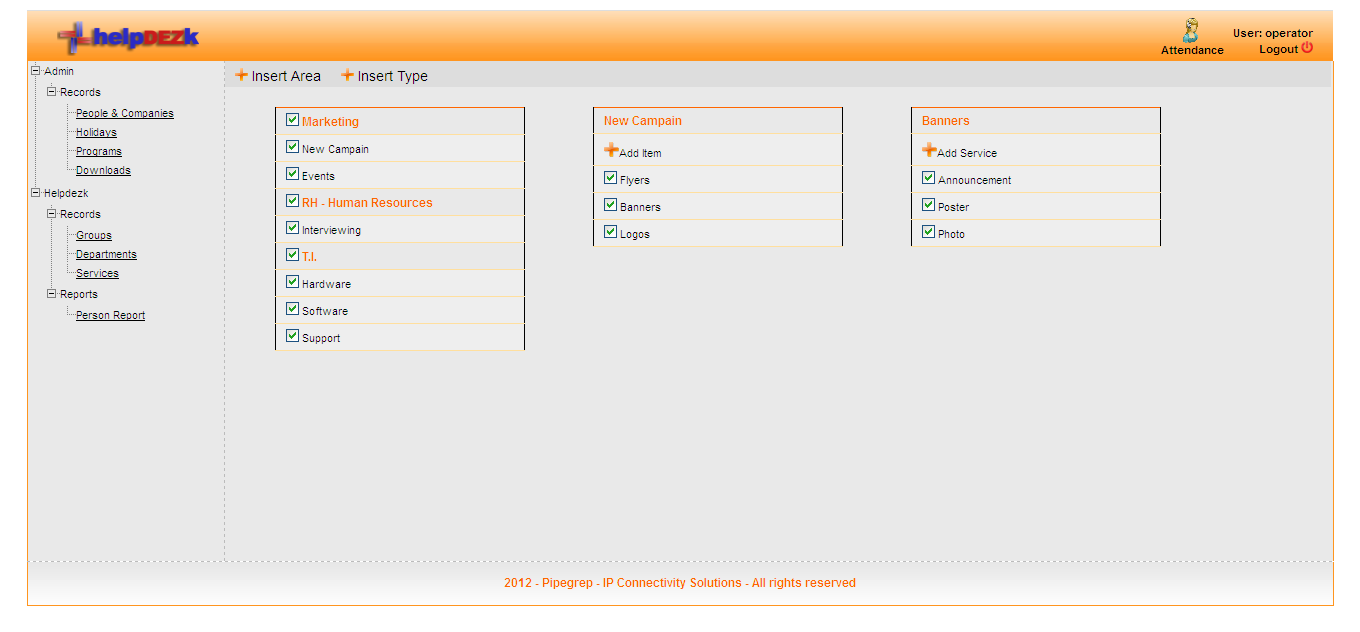Click the plus icon beside Insert Type
The width and height of the screenshot is (1360, 632).
point(348,75)
